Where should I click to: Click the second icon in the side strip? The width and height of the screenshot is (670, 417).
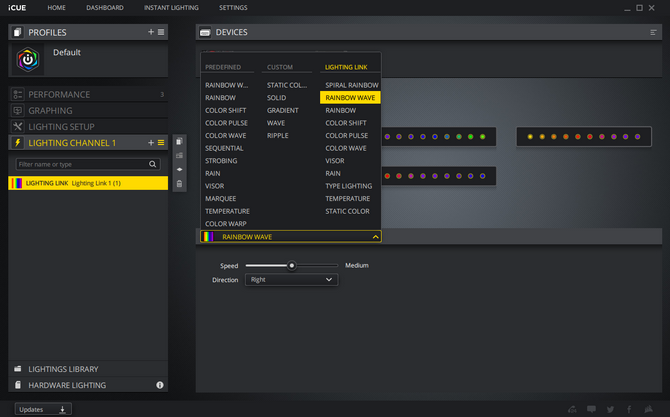[179, 156]
